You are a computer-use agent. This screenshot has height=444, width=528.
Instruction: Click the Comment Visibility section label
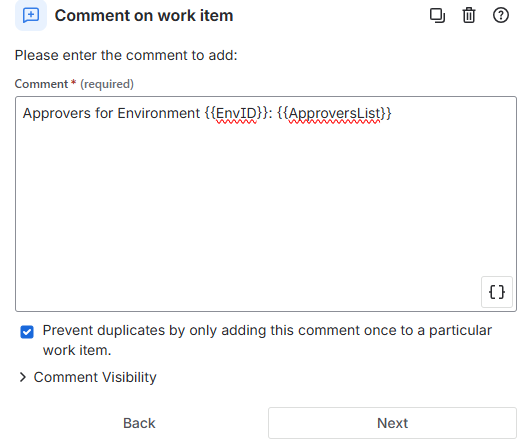[x=95, y=377]
